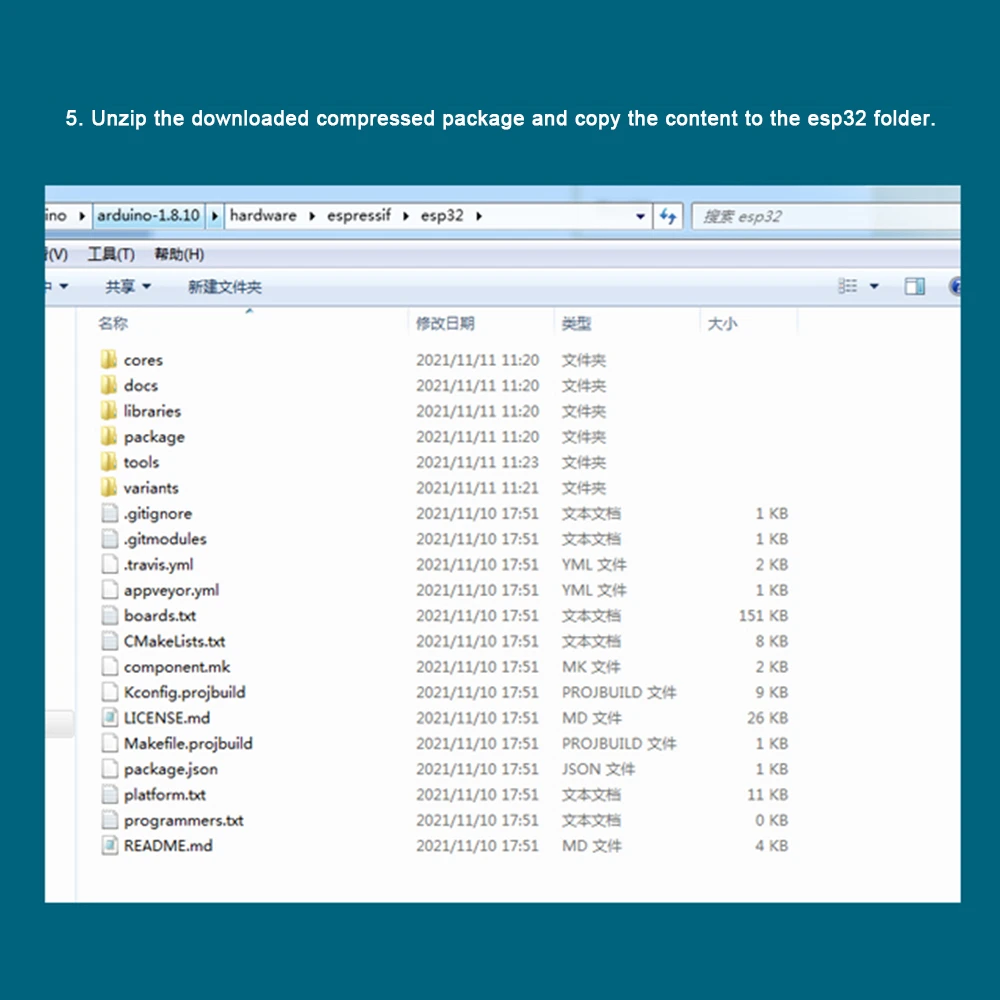Select the libraries folder icon
This screenshot has width=1000, height=1000.
[x=109, y=411]
